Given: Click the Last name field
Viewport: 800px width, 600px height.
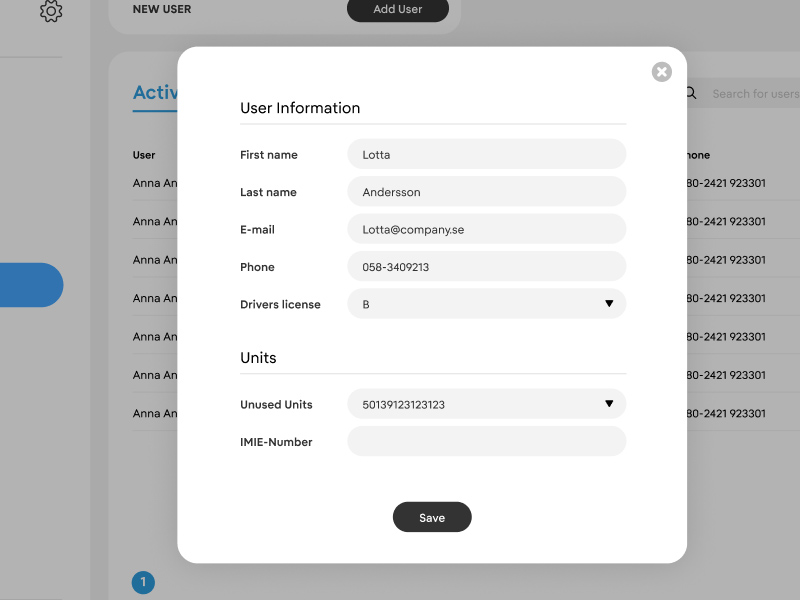Looking at the screenshot, I should click(x=486, y=192).
